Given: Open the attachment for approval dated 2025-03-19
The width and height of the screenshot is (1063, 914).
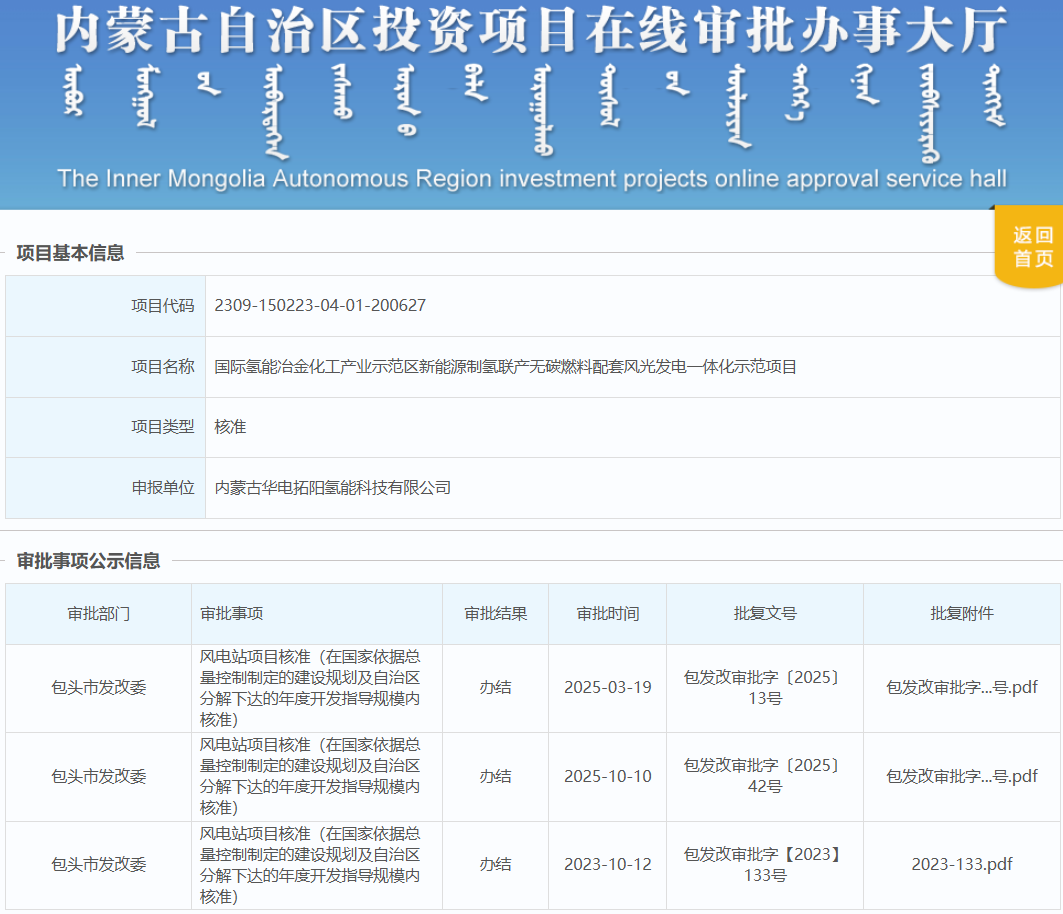Looking at the screenshot, I should pos(961,688).
